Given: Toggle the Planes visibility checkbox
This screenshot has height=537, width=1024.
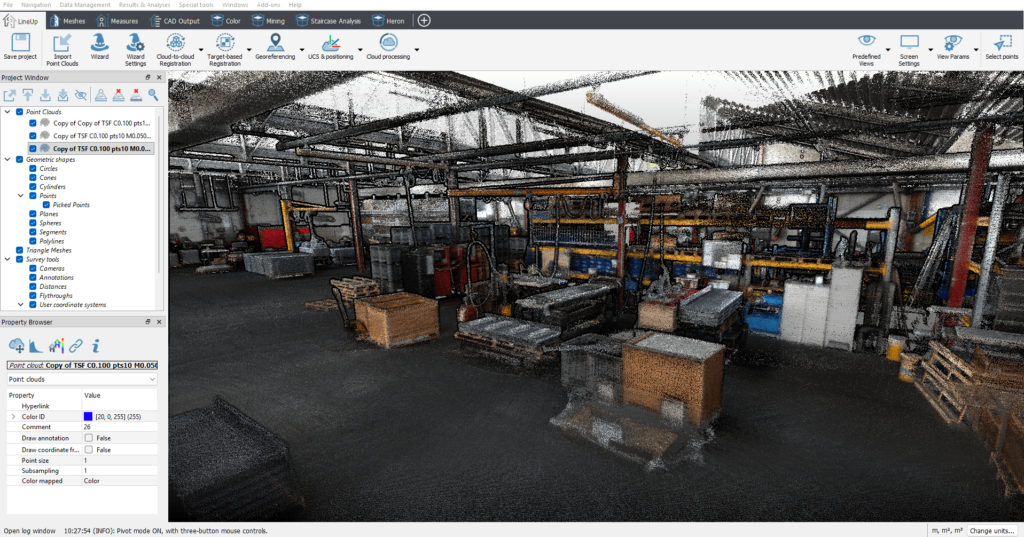Looking at the screenshot, I should tap(33, 214).
